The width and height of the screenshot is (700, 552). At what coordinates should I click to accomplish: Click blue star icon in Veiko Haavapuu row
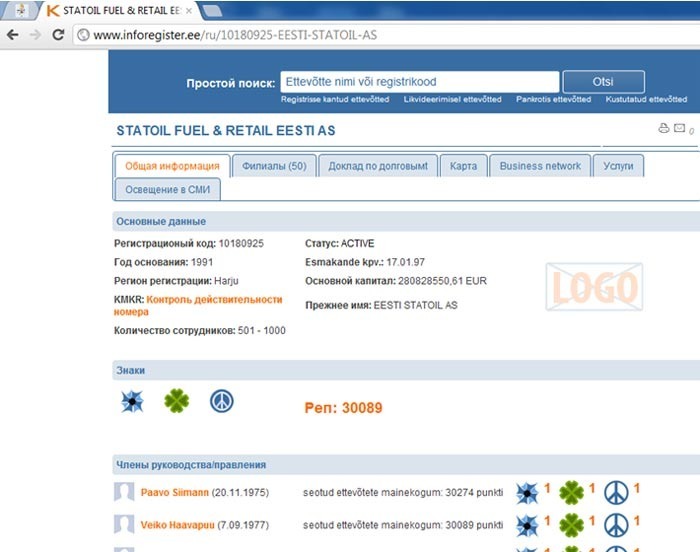(527, 526)
